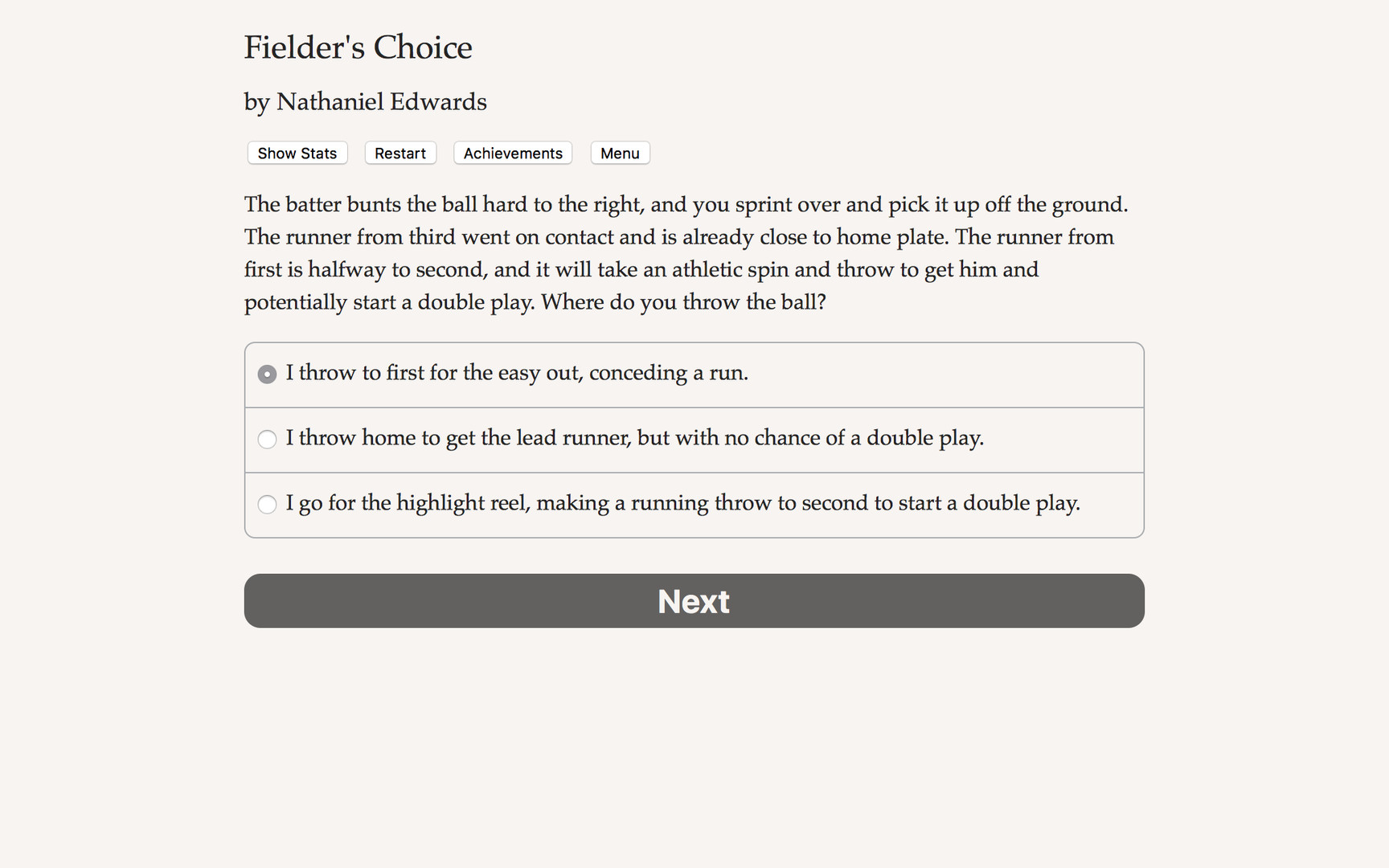Advance the story with Next
Image resolution: width=1389 pixels, height=868 pixels.
pyautogui.click(x=694, y=600)
